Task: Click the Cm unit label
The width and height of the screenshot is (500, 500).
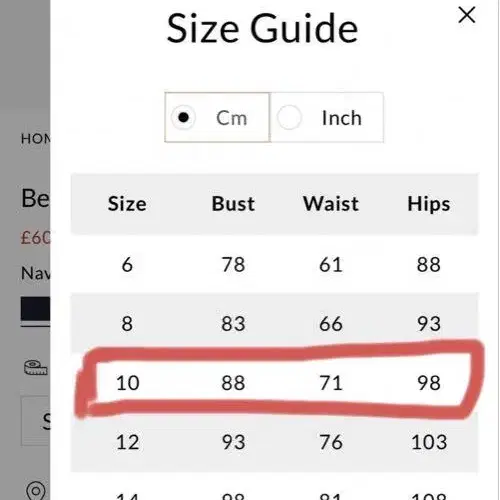Action: tap(232, 118)
